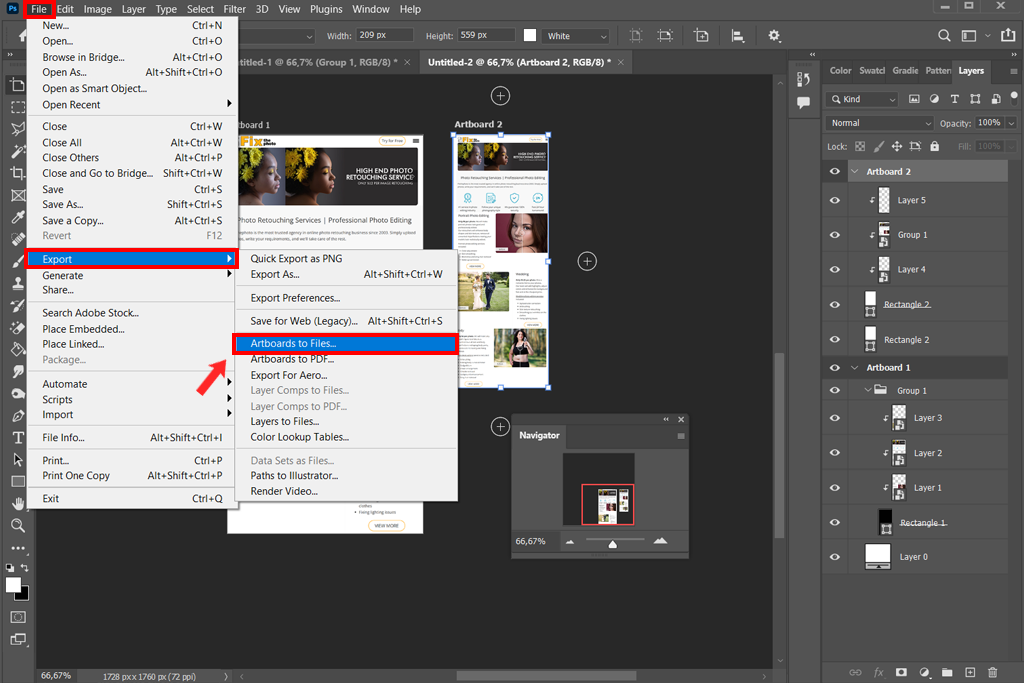Image resolution: width=1024 pixels, height=683 pixels.
Task: Select Save for Web (Legacy)
Action: pyautogui.click(x=346, y=321)
